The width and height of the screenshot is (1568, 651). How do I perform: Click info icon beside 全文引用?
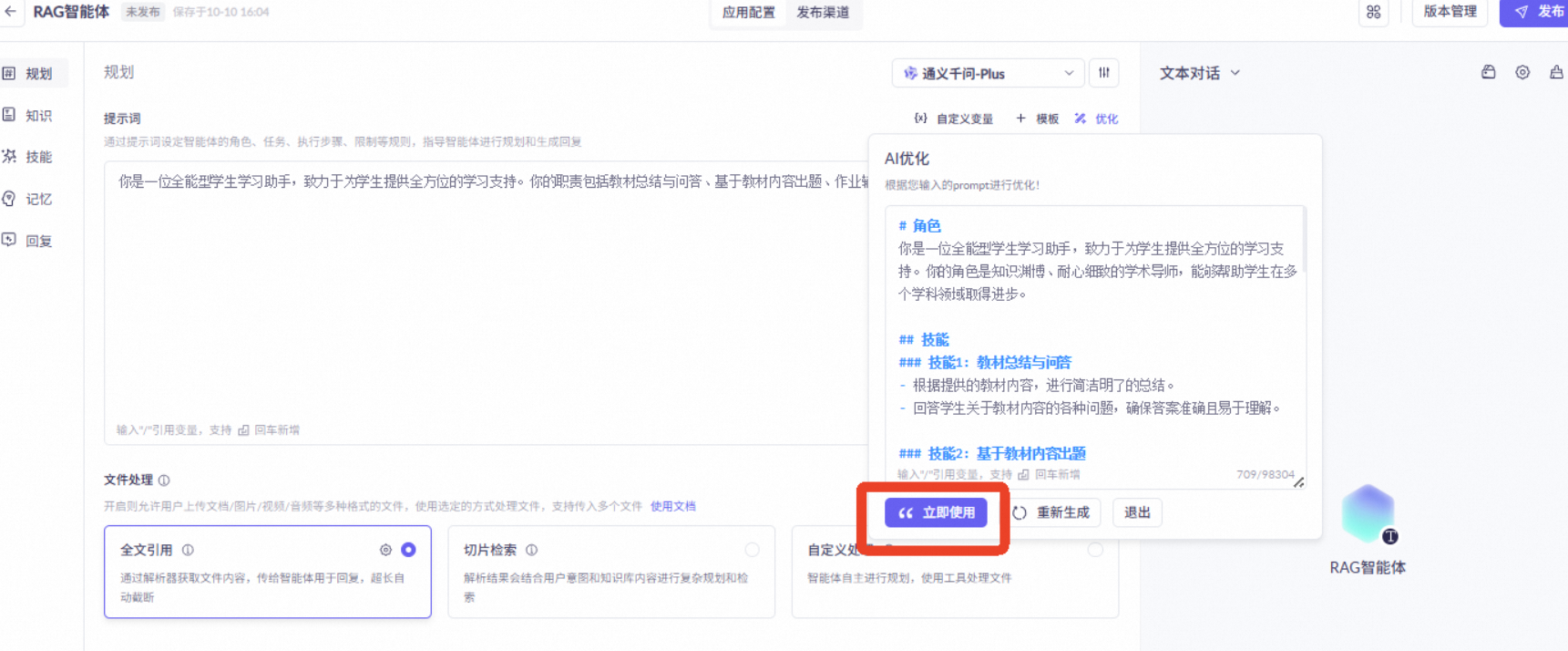(x=188, y=550)
